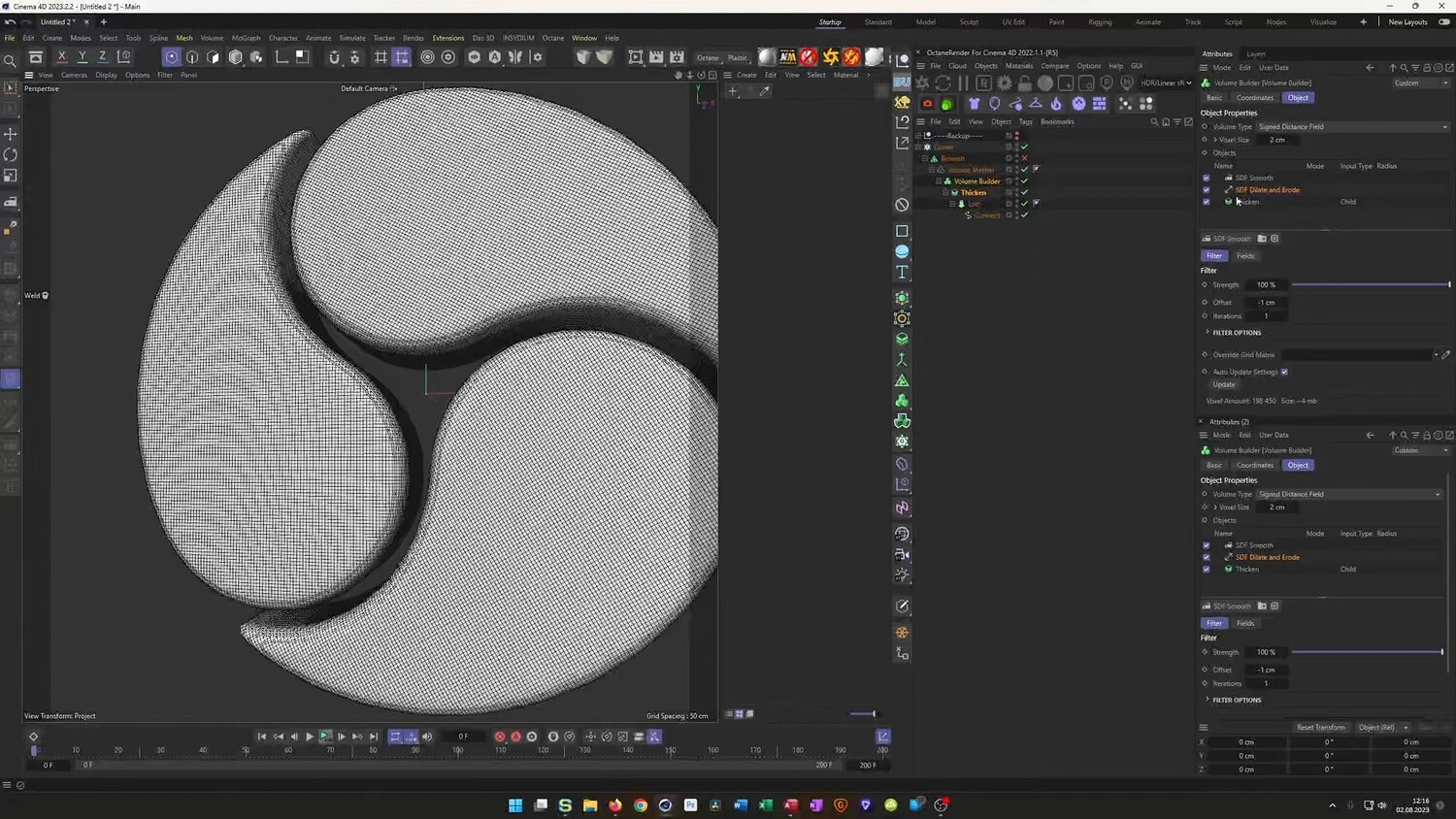
Task: Open the Mesh menu in the main menu bar
Action: 184,38
